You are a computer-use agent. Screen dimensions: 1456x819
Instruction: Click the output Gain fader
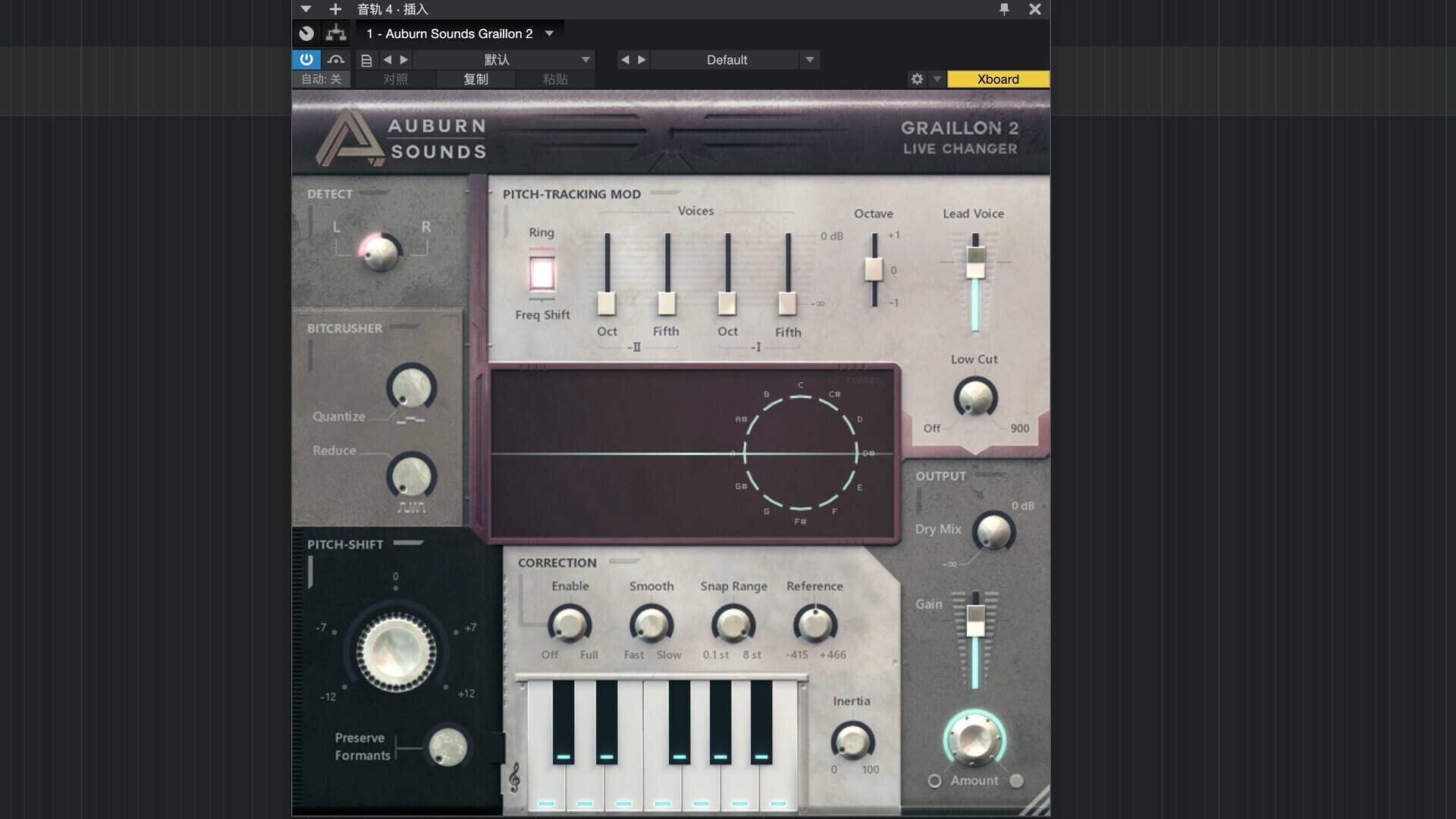click(x=975, y=620)
